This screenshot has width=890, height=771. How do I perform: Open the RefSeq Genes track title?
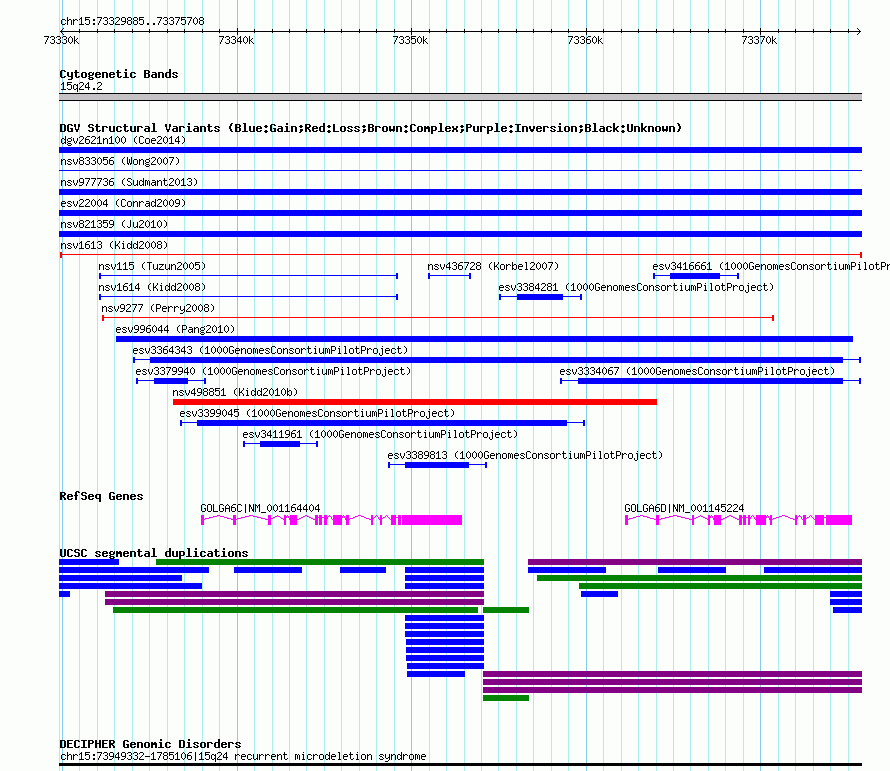click(101, 496)
